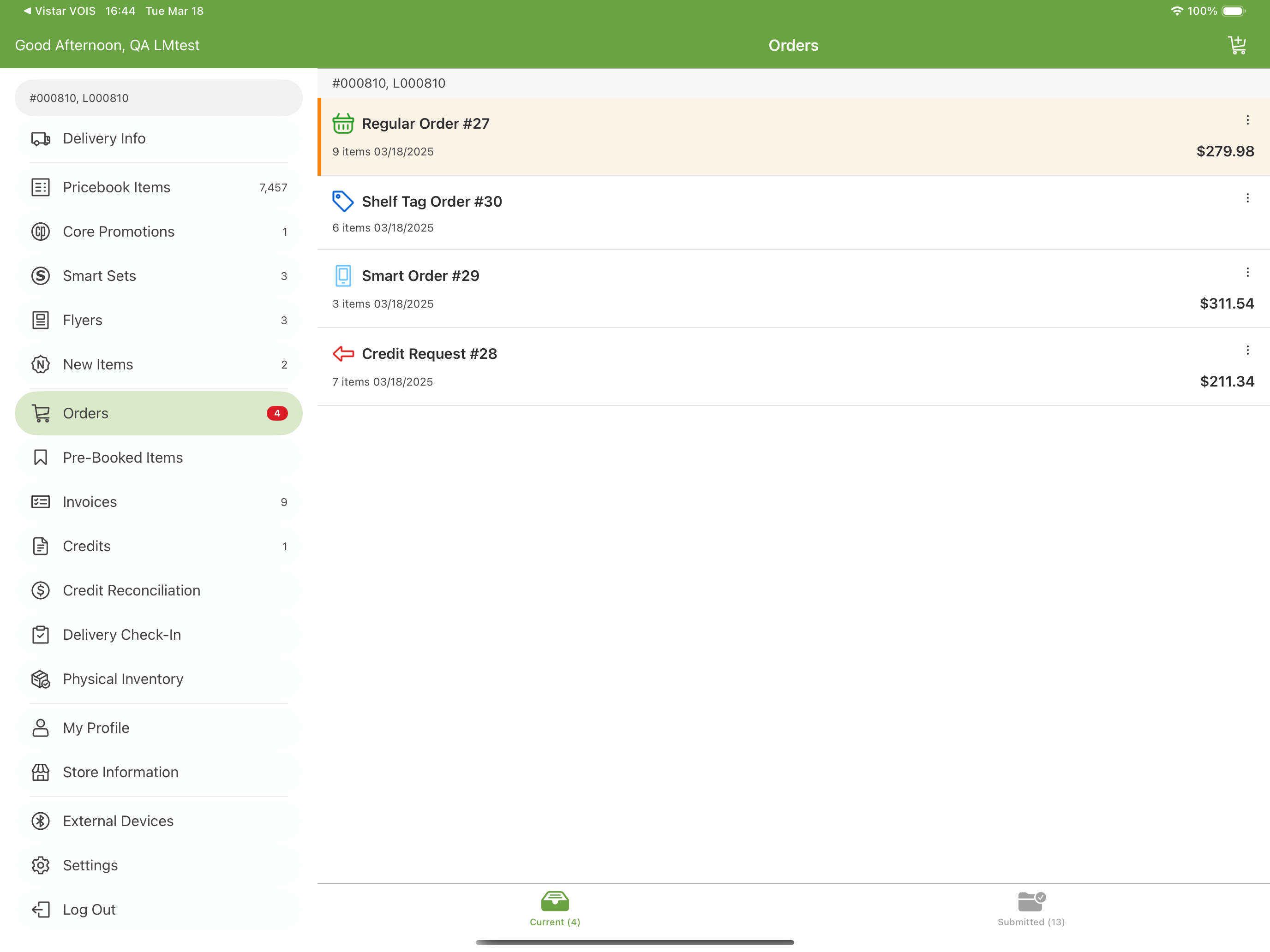
Task: Tap '9 items 03/18/2025' text
Action: pyautogui.click(x=383, y=151)
